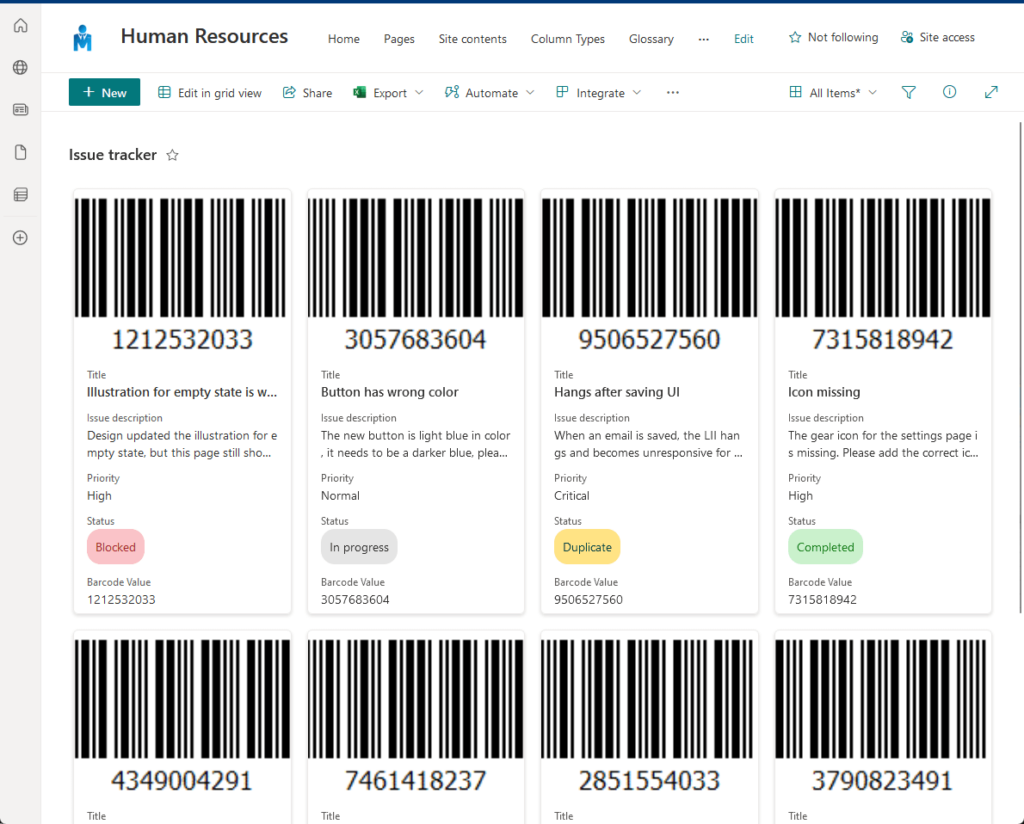This screenshot has height=824, width=1024.
Task: Click the New button
Action: [x=104, y=92]
